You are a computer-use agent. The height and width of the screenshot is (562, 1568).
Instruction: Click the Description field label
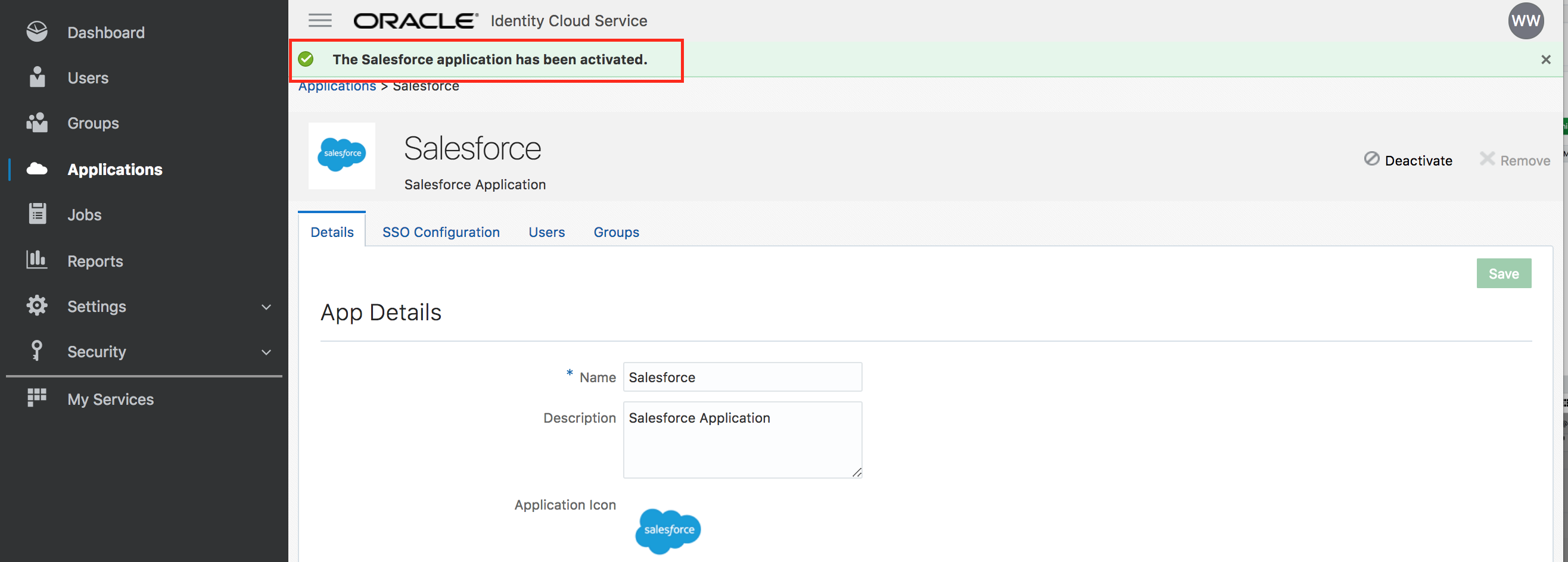(580, 418)
